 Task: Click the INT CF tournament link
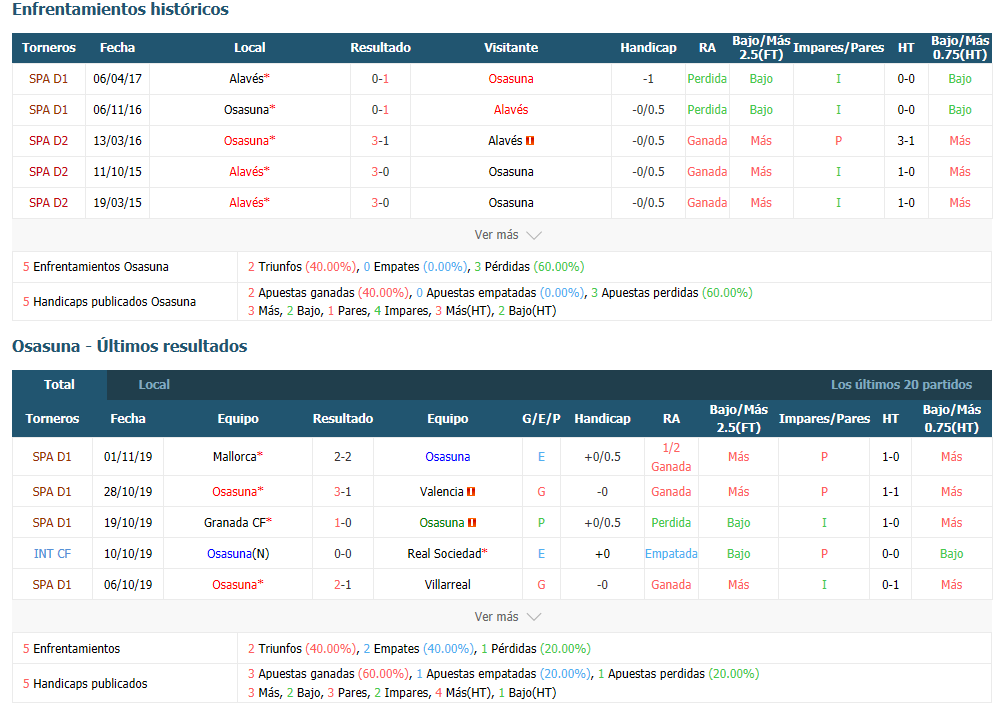tap(52, 554)
